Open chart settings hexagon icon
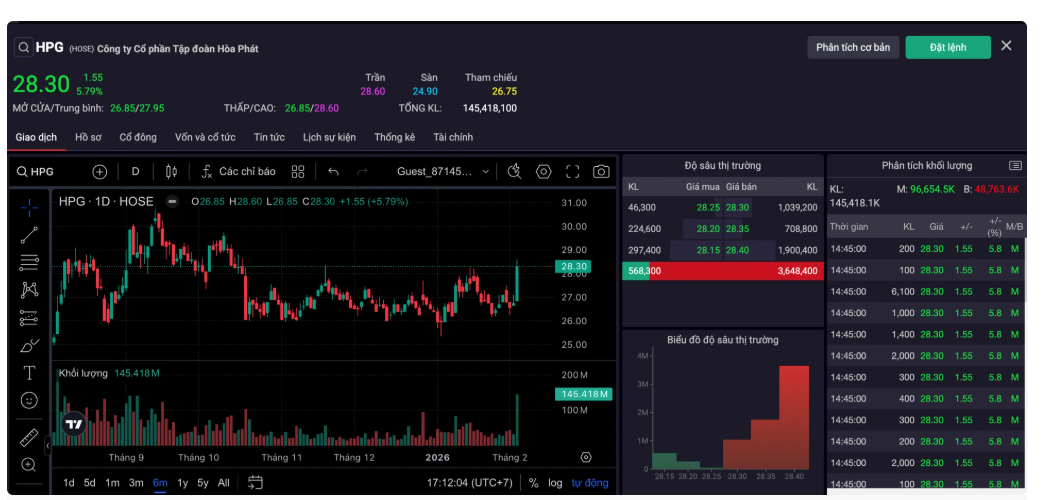The height and width of the screenshot is (500, 1043). point(544,172)
